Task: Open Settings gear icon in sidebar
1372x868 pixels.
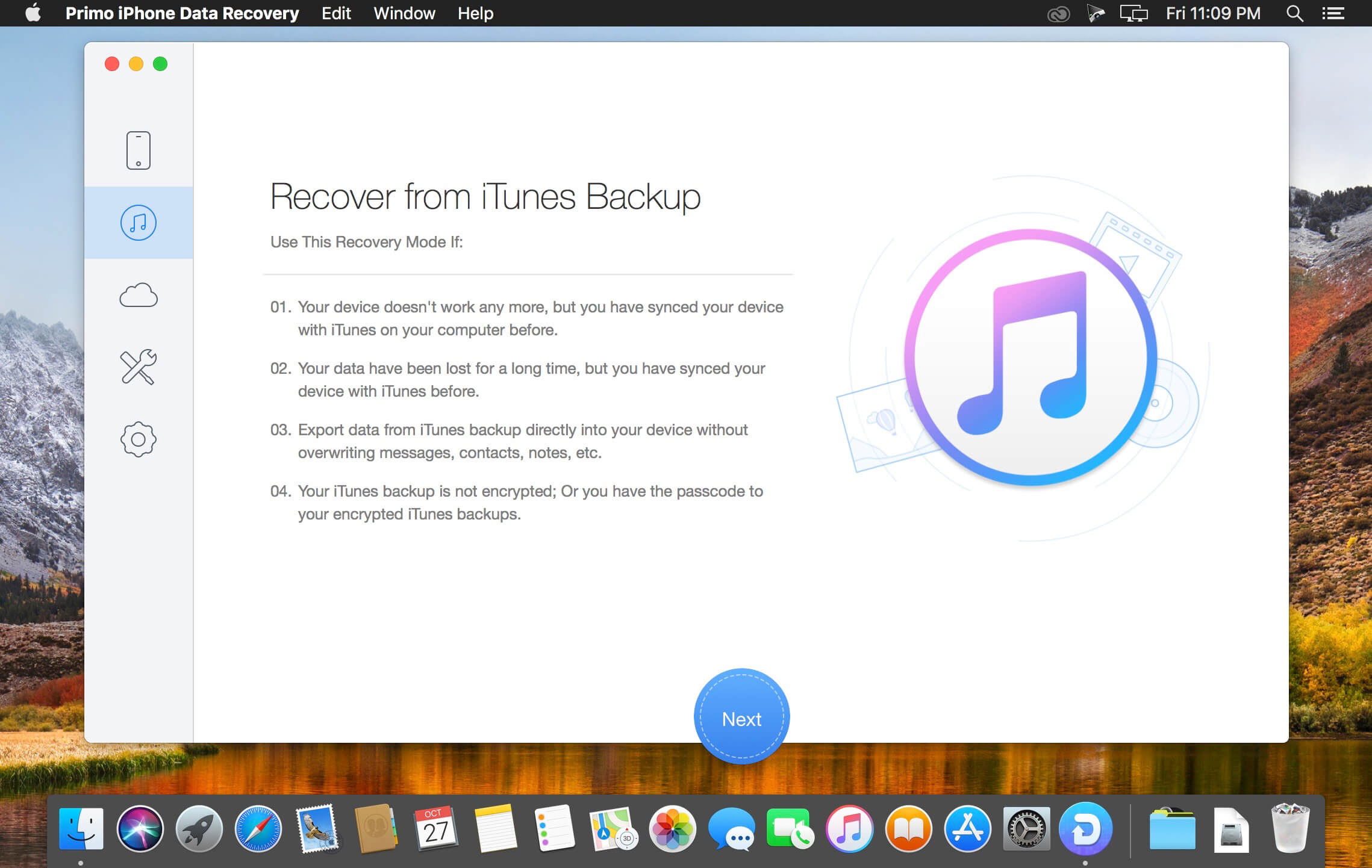Action: click(x=139, y=439)
